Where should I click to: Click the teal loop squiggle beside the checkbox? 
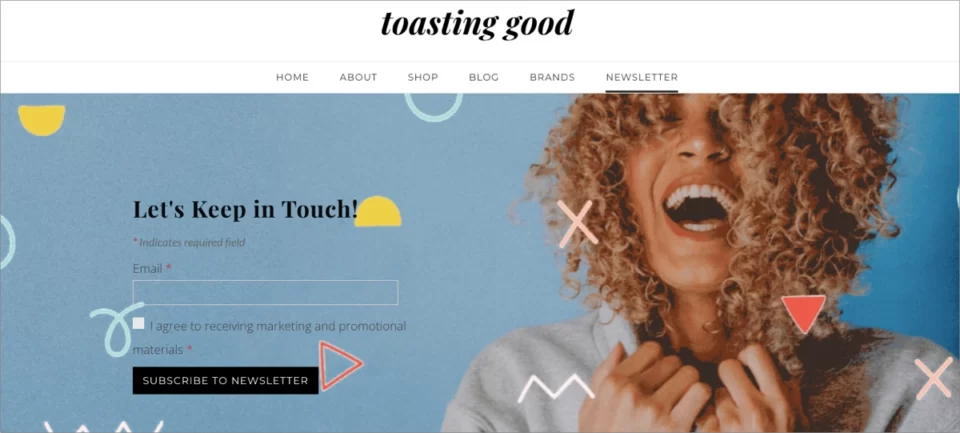(115, 329)
